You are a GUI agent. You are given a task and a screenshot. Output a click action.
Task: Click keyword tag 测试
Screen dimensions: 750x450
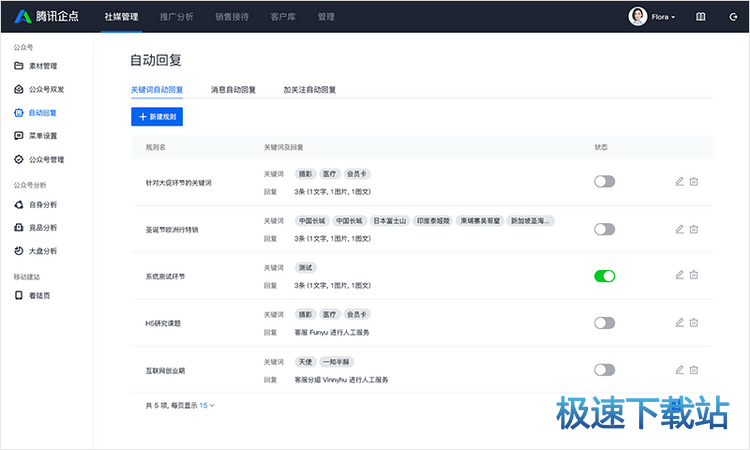(x=305, y=268)
